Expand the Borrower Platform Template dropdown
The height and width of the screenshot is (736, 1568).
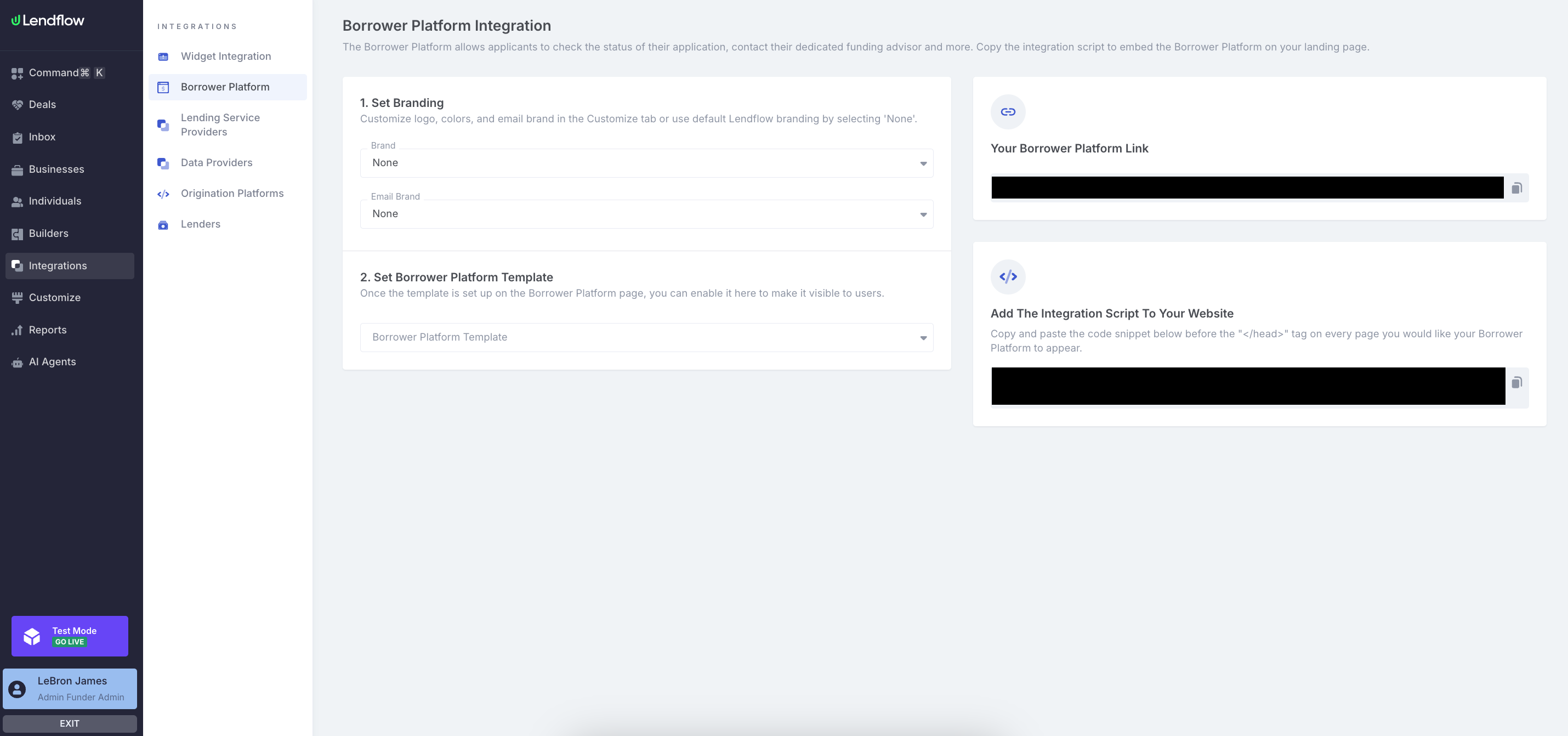click(646, 337)
